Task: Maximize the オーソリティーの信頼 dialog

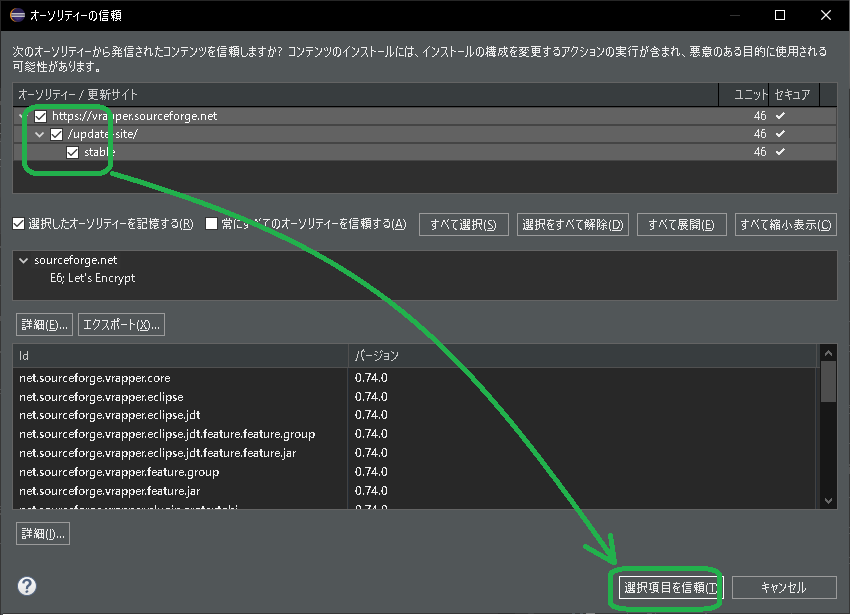Action: coord(780,15)
